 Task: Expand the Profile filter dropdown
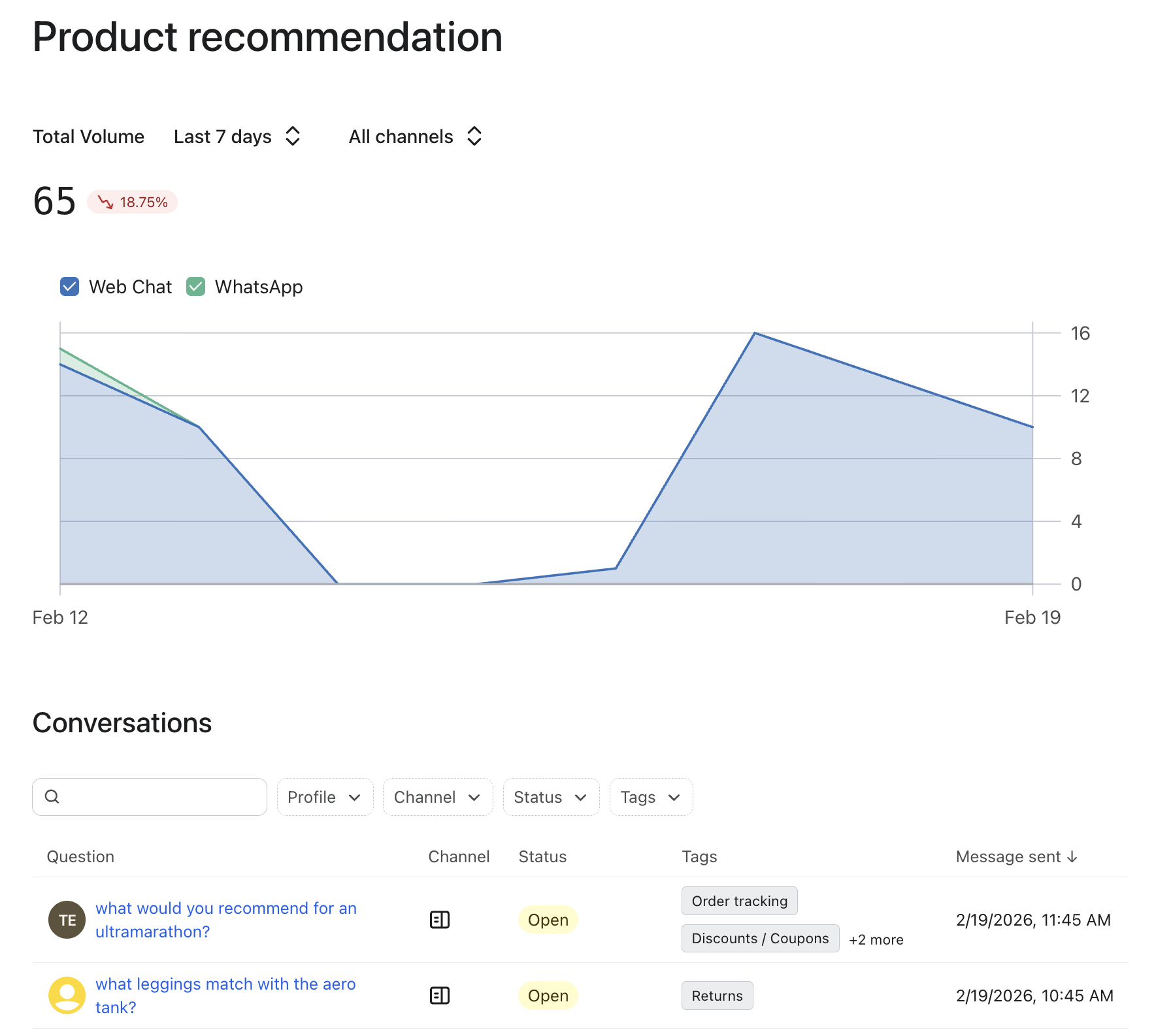coord(325,797)
